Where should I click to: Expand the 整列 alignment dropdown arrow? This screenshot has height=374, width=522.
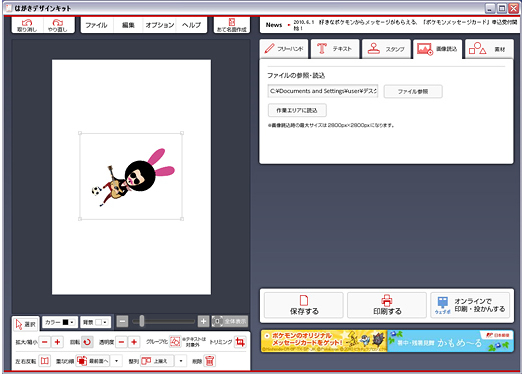coord(181,361)
